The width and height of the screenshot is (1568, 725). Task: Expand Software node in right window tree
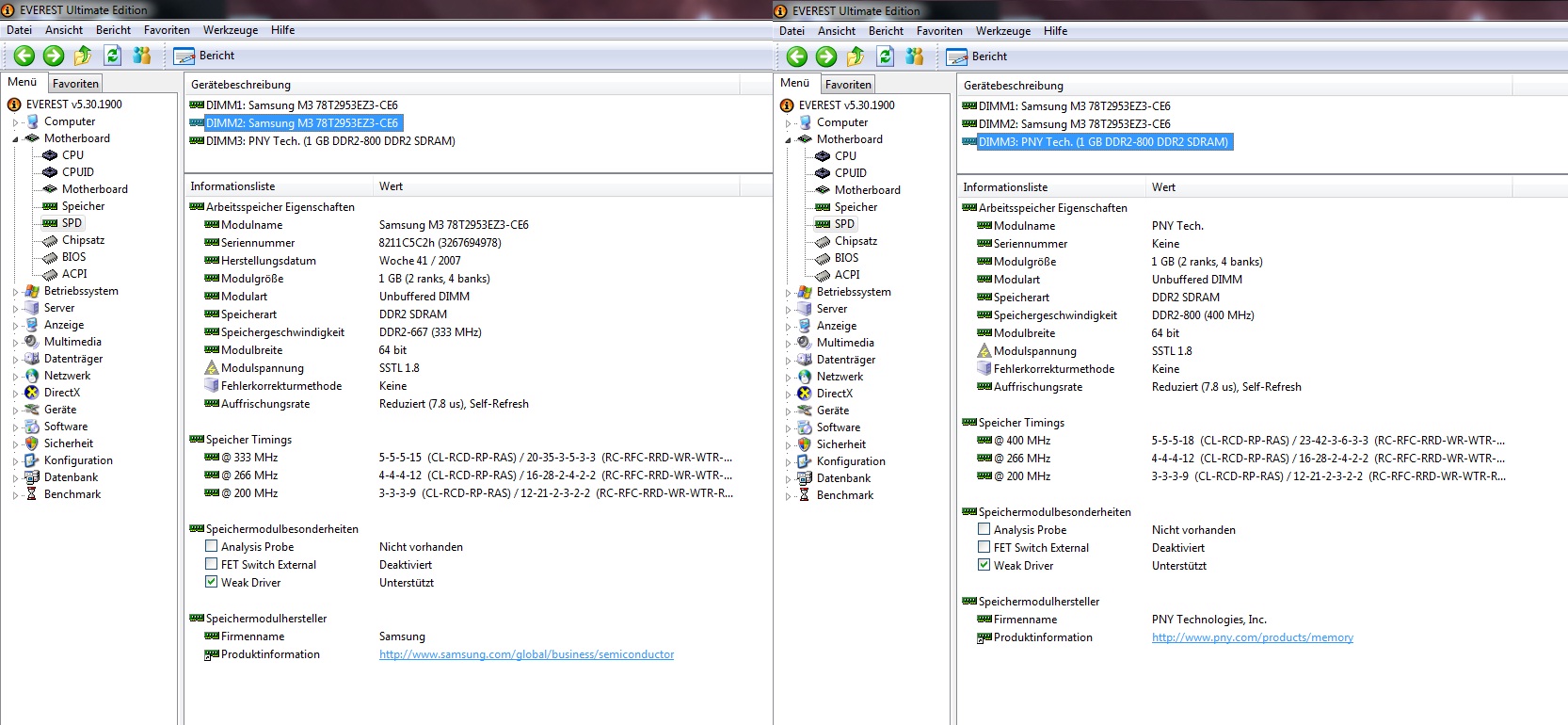(788, 428)
